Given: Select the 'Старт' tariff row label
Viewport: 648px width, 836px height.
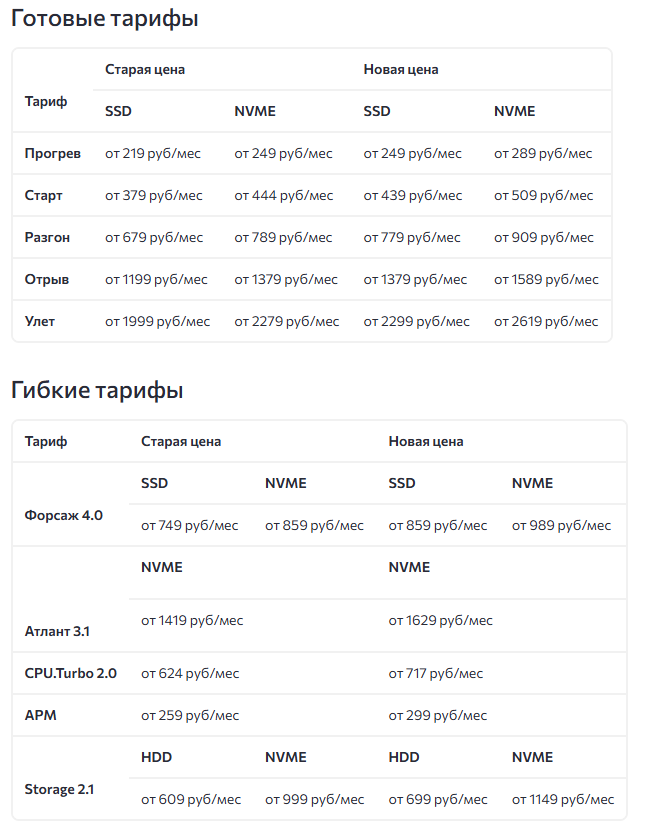Looking at the screenshot, I should click(44, 196).
